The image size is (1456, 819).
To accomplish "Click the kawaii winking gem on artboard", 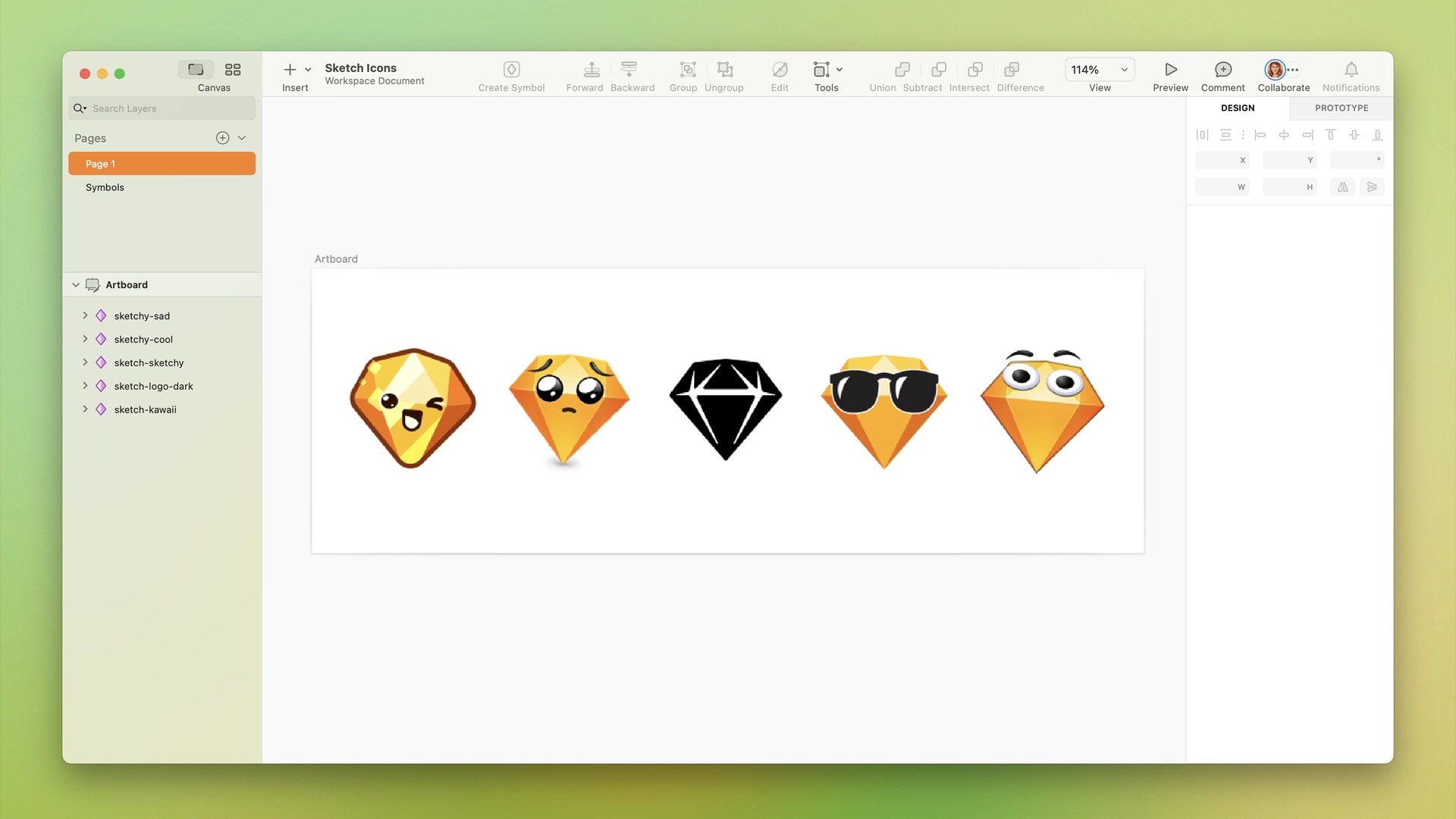I will (x=413, y=408).
